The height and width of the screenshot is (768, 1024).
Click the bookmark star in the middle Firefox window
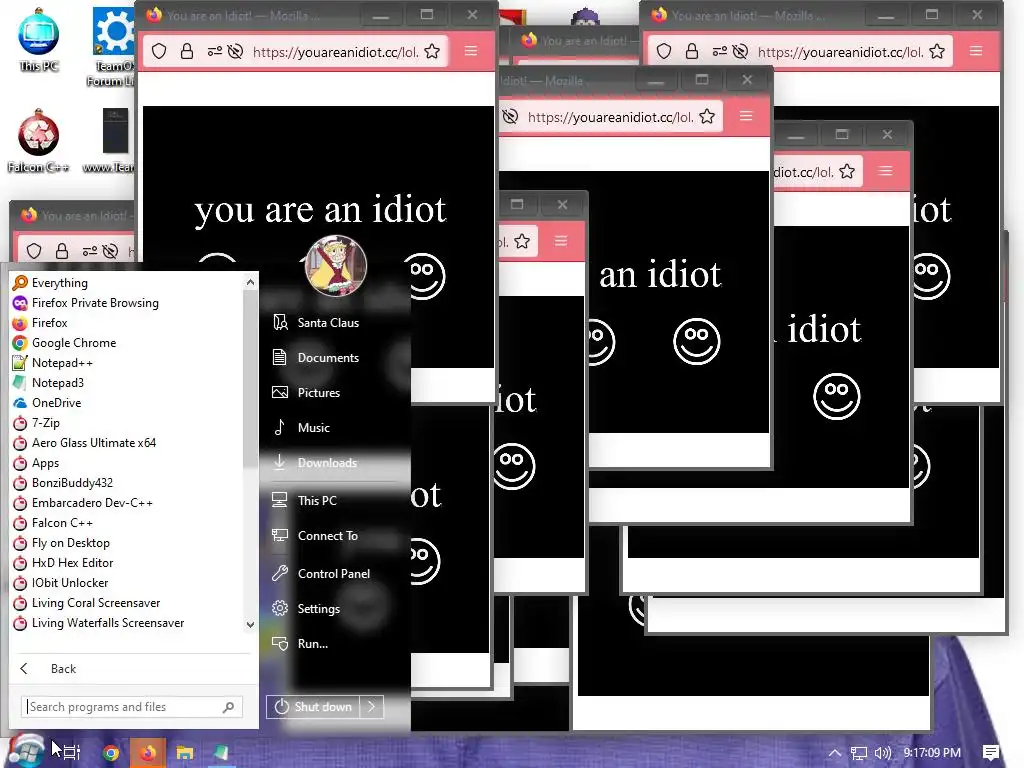tap(707, 117)
